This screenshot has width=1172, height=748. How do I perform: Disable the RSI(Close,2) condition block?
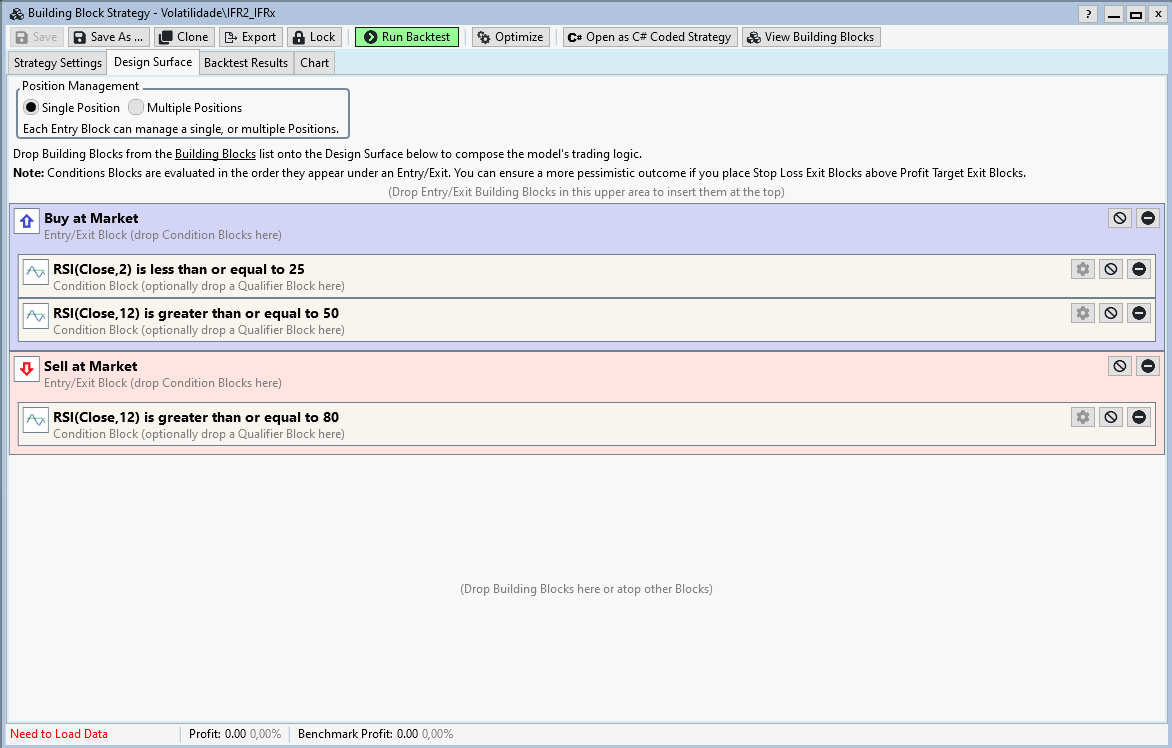1110,269
